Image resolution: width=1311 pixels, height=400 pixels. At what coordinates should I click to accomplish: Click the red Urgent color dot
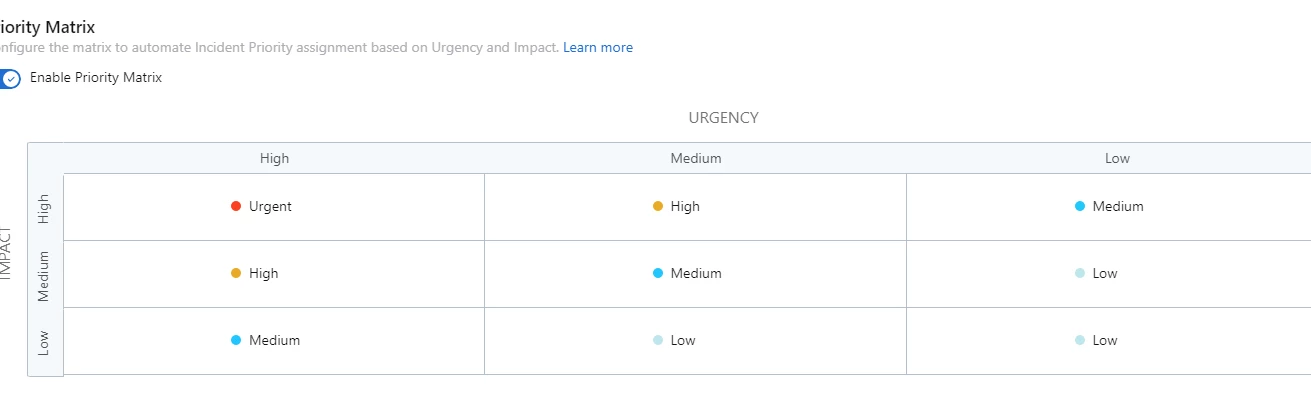coord(236,207)
